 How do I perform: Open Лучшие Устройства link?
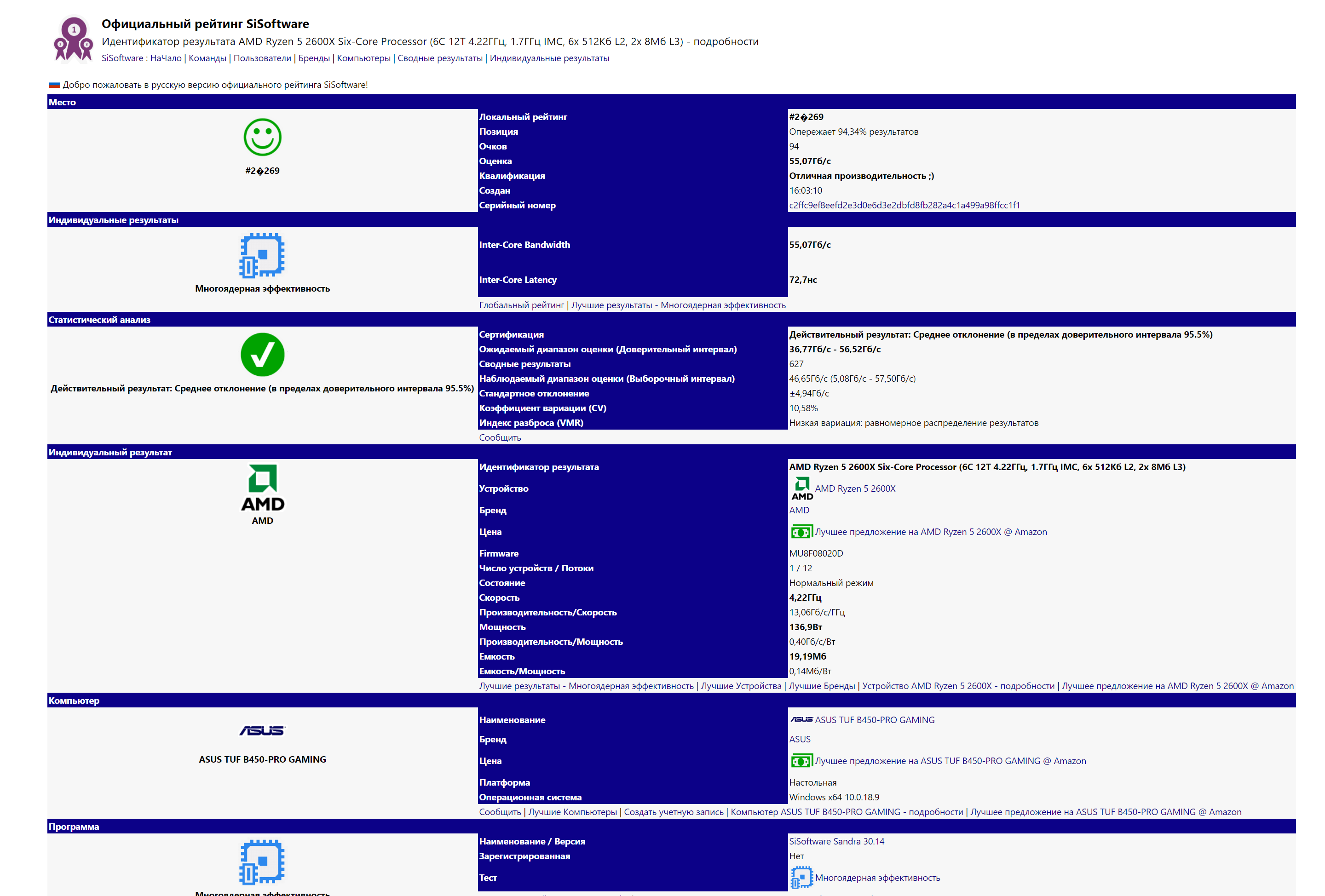pyautogui.click(x=741, y=686)
